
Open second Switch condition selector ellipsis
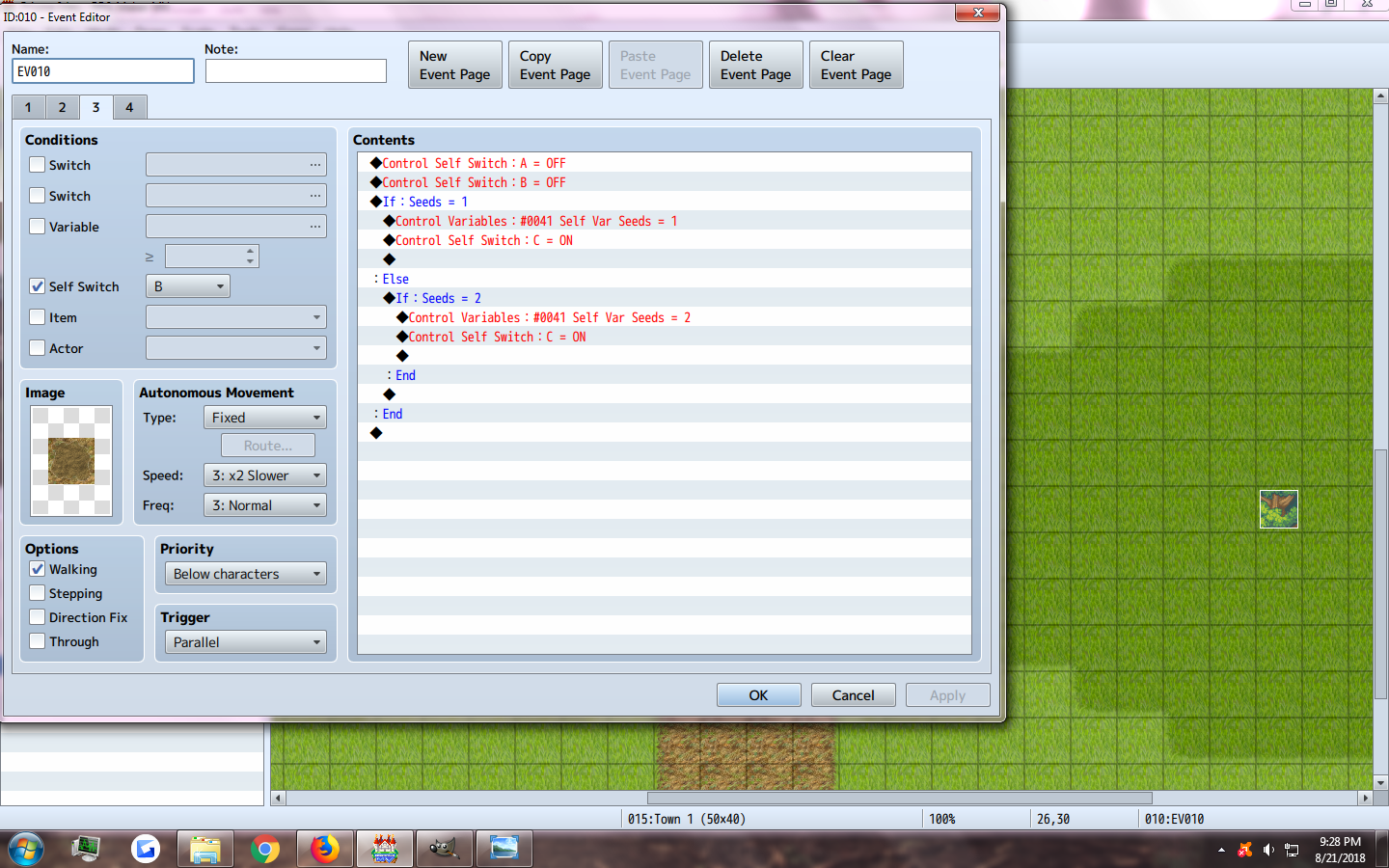click(315, 196)
